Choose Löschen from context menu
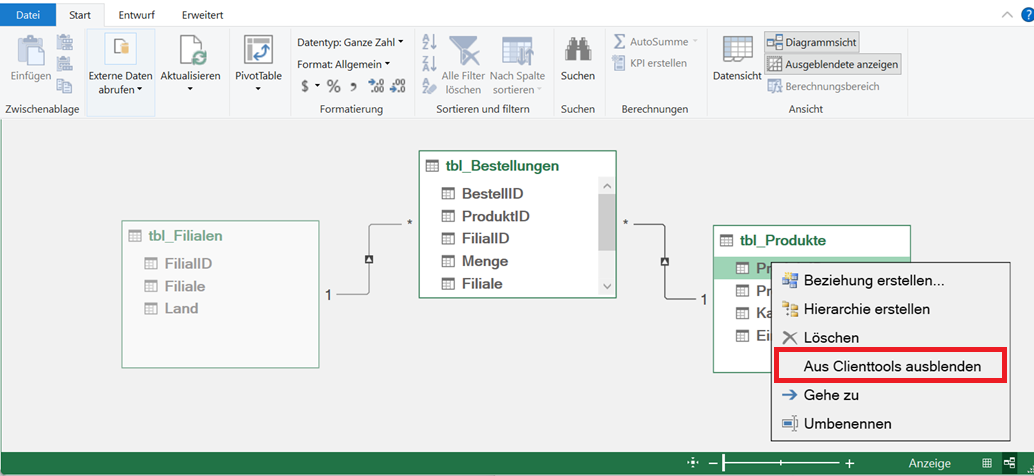Image resolution: width=1034 pixels, height=476 pixels. 890,338
